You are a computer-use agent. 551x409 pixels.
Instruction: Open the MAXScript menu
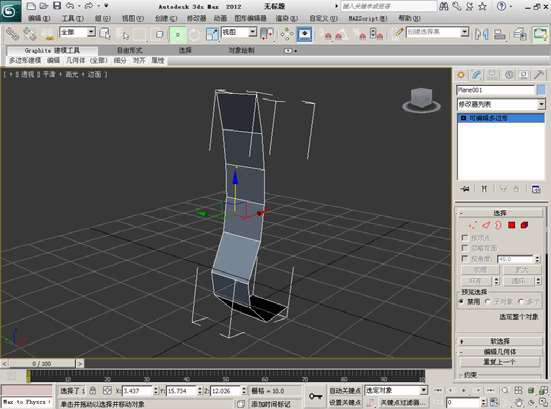click(x=368, y=18)
